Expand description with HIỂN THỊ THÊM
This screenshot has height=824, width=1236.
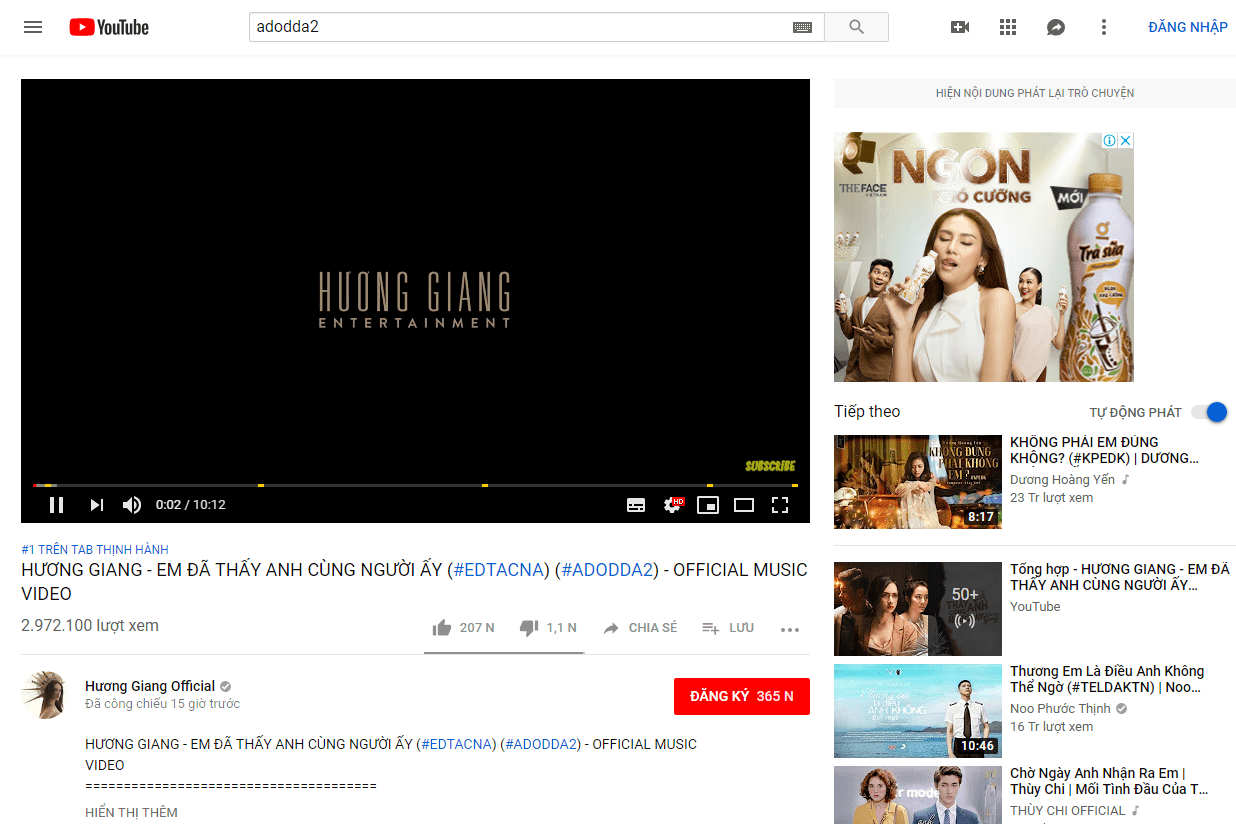coord(132,813)
